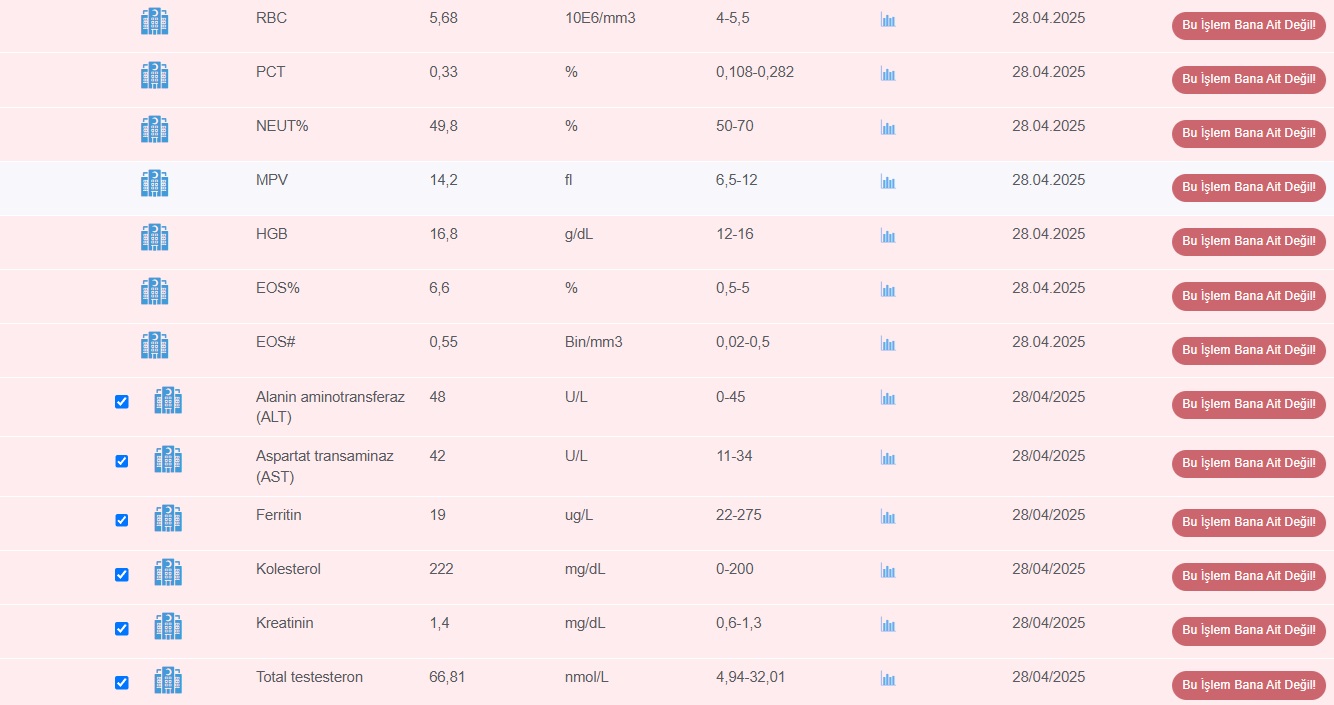The width and height of the screenshot is (1334, 705).
Task: Click the testosterone value 66,81
Action: click(447, 677)
